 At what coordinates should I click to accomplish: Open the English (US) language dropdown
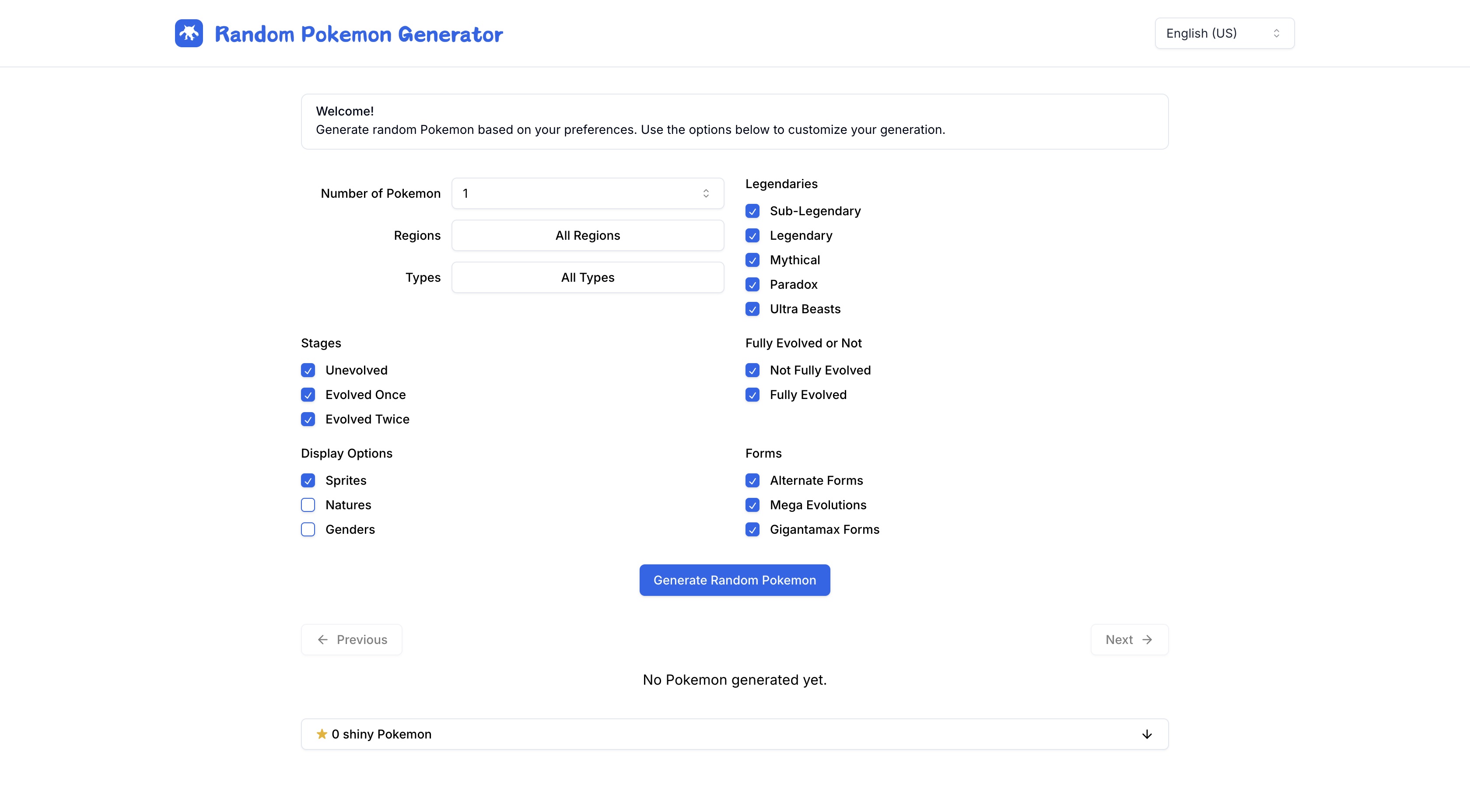pos(1224,34)
